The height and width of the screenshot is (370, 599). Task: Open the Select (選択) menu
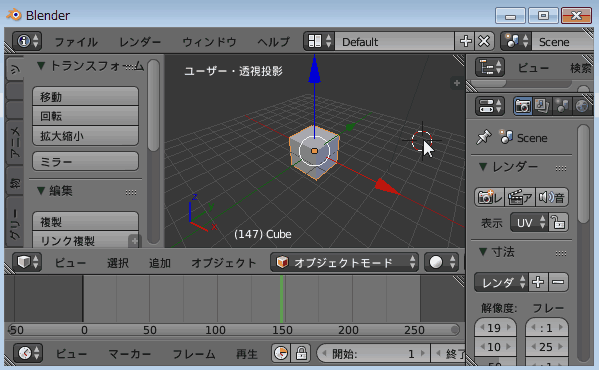[118, 263]
